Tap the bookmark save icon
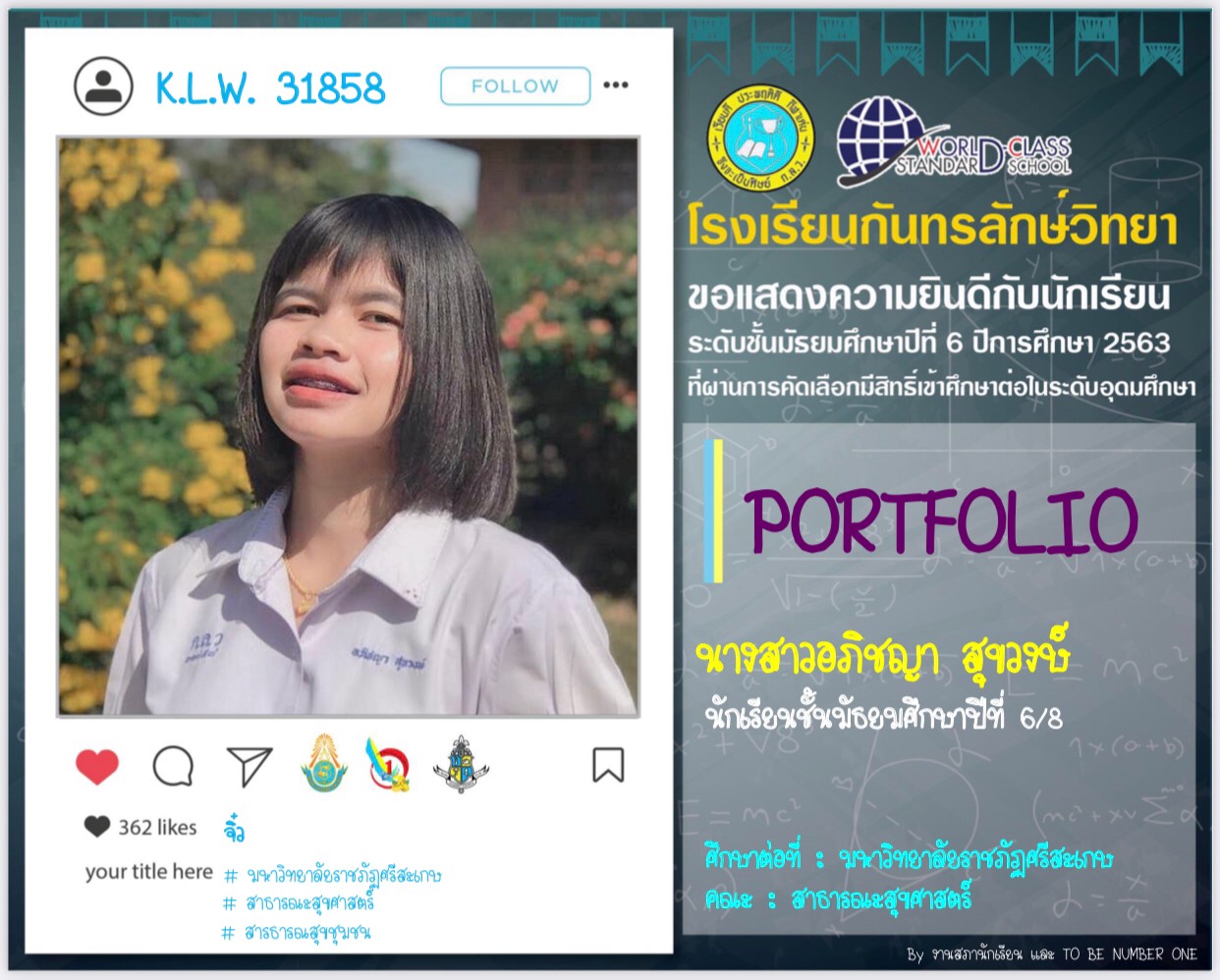The image size is (1220, 980). click(x=608, y=765)
